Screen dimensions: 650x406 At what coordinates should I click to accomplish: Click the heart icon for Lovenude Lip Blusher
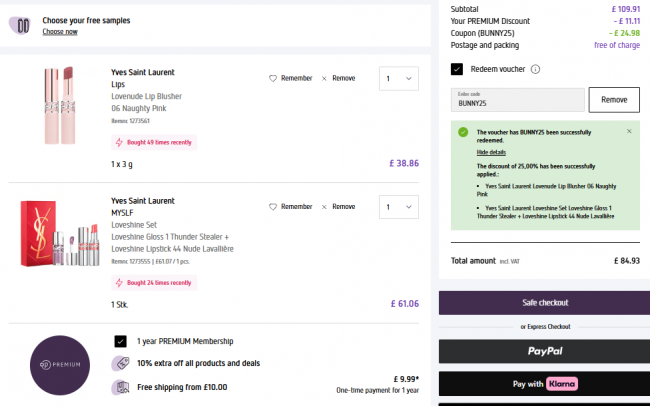[273, 78]
